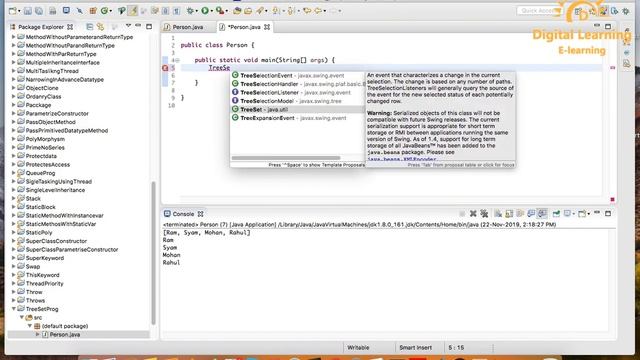The image size is (640, 360).
Task: Click the Package Explorer vertical scrollbar
Action: point(153,253)
